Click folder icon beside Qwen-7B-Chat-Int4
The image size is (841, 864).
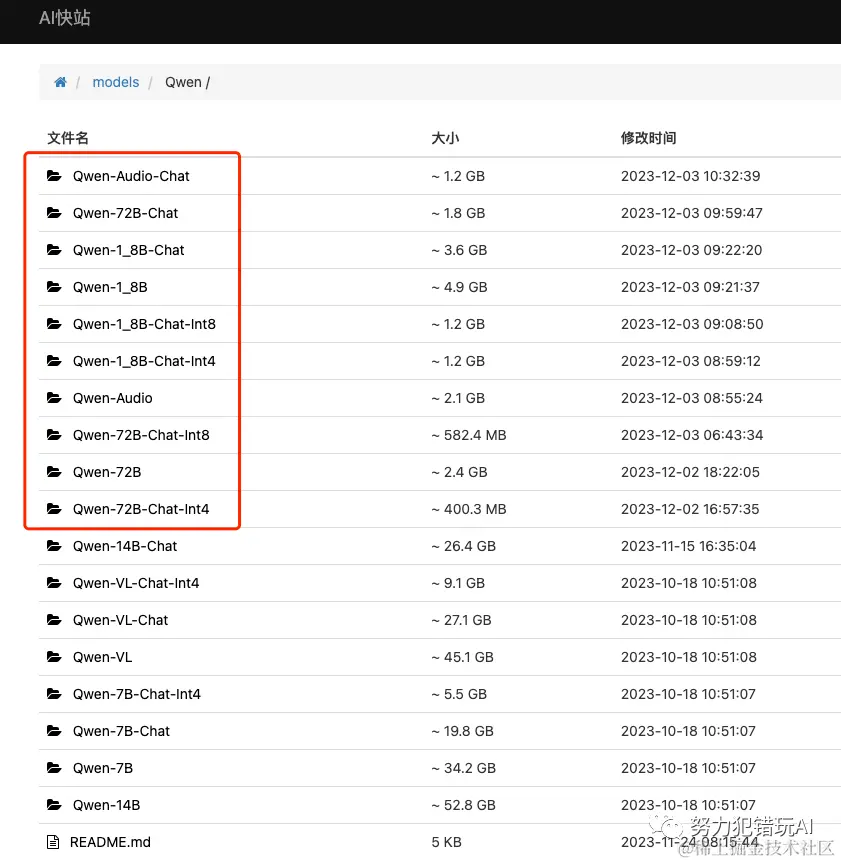[54, 694]
